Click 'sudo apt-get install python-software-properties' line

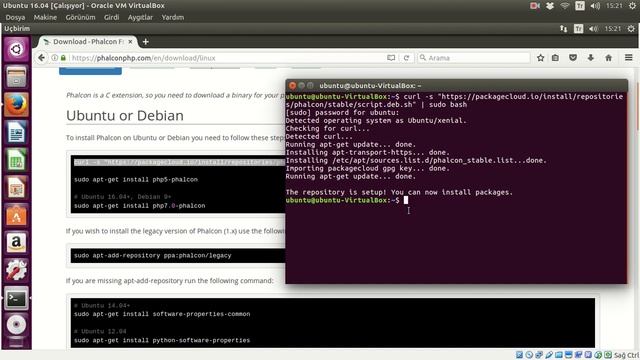pos(162,340)
